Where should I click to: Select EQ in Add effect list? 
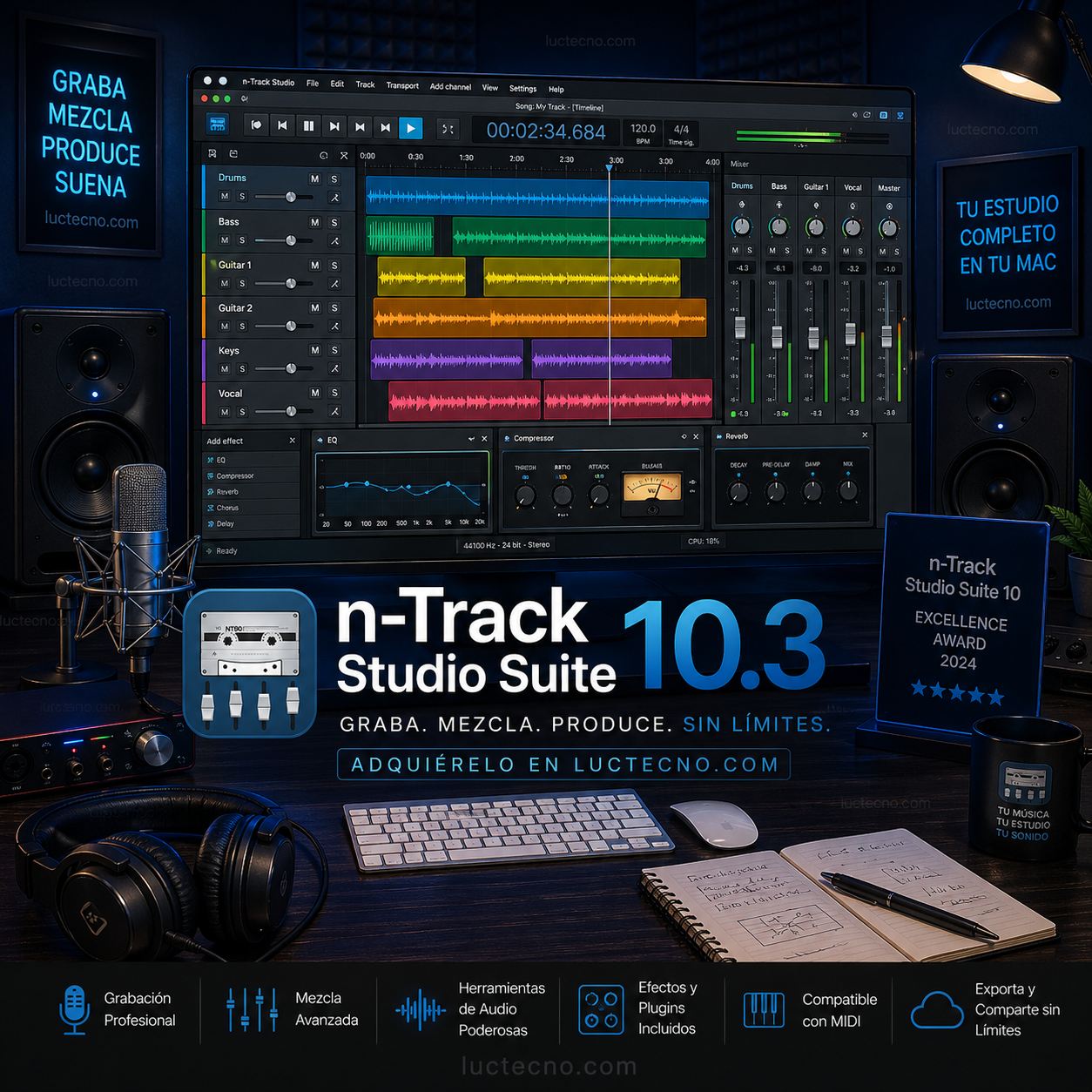coord(251,460)
